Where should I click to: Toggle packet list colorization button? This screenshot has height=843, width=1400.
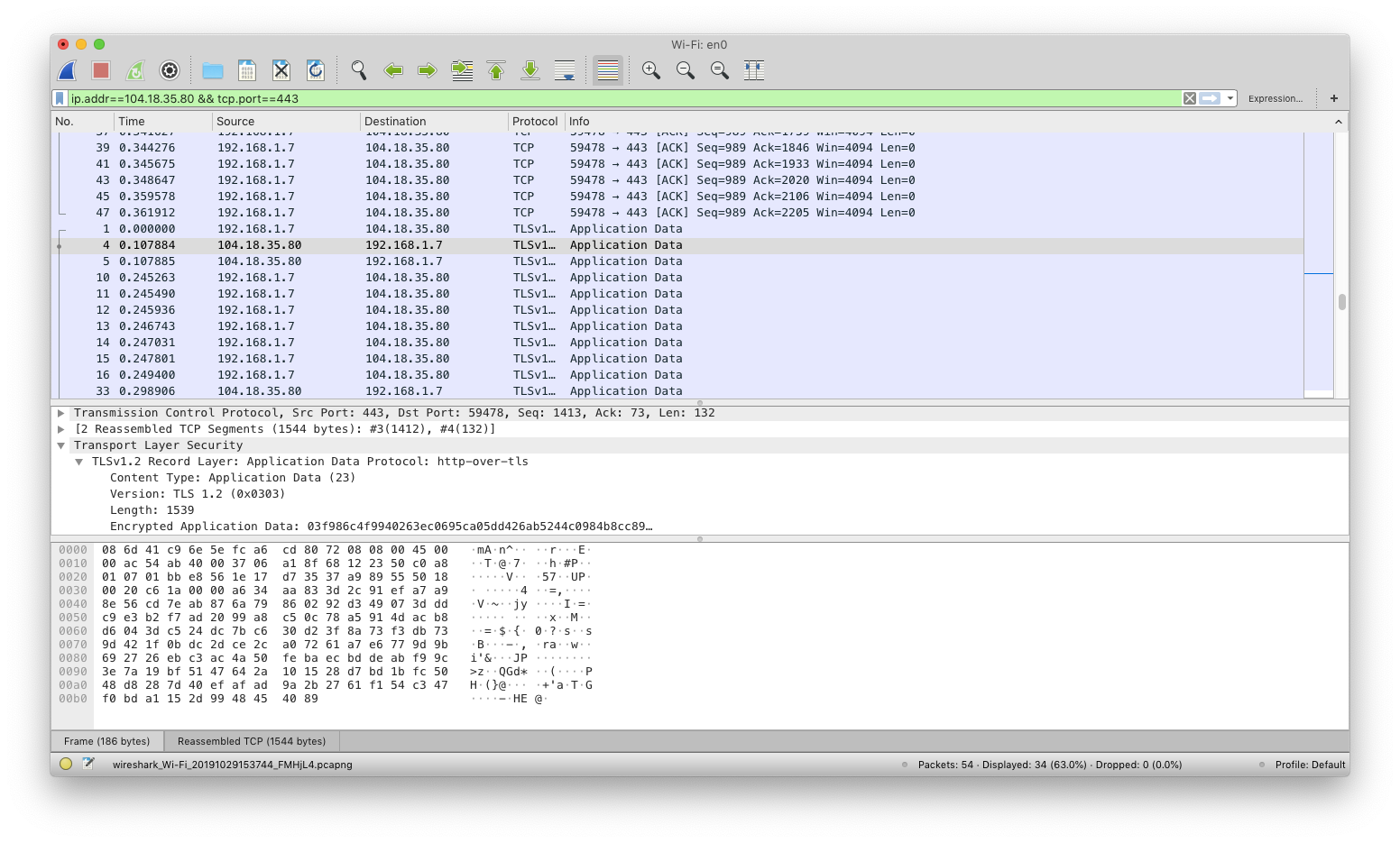(x=608, y=70)
